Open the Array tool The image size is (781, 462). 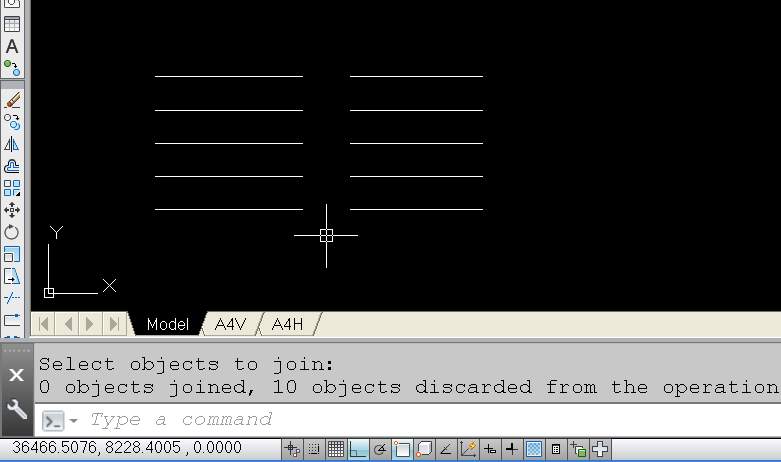[12, 188]
